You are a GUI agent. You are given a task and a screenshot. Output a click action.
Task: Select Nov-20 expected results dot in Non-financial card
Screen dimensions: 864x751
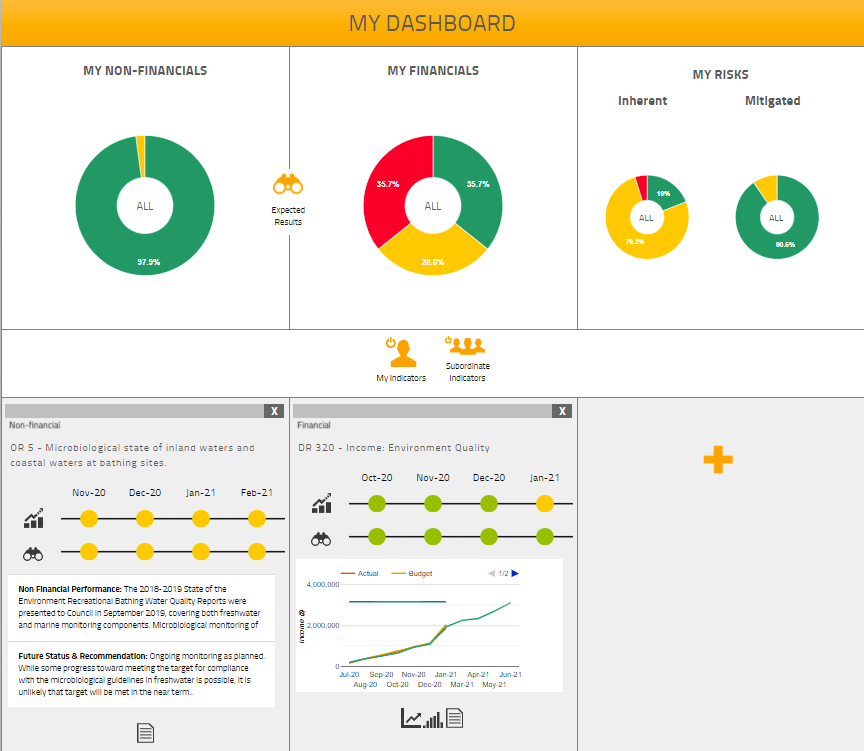coord(89,552)
